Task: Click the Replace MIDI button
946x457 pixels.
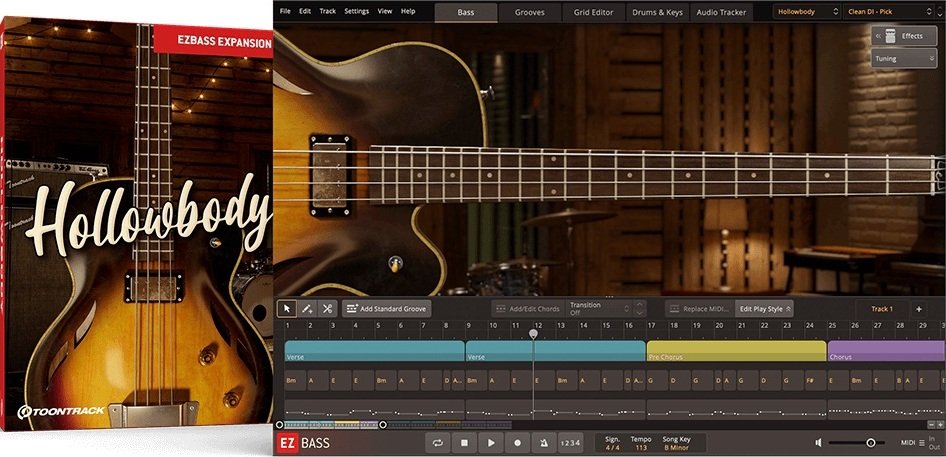Action: pyautogui.click(x=700, y=308)
